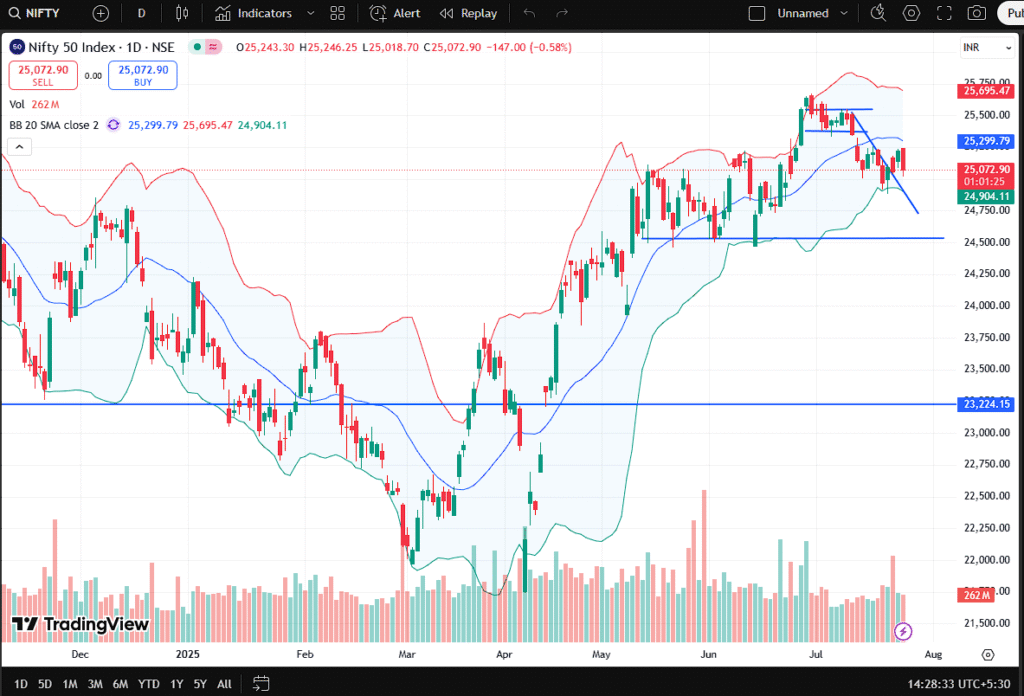Click the red 25,695.47 upper band price label
The width and height of the screenshot is (1024, 696).
[986, 91]
